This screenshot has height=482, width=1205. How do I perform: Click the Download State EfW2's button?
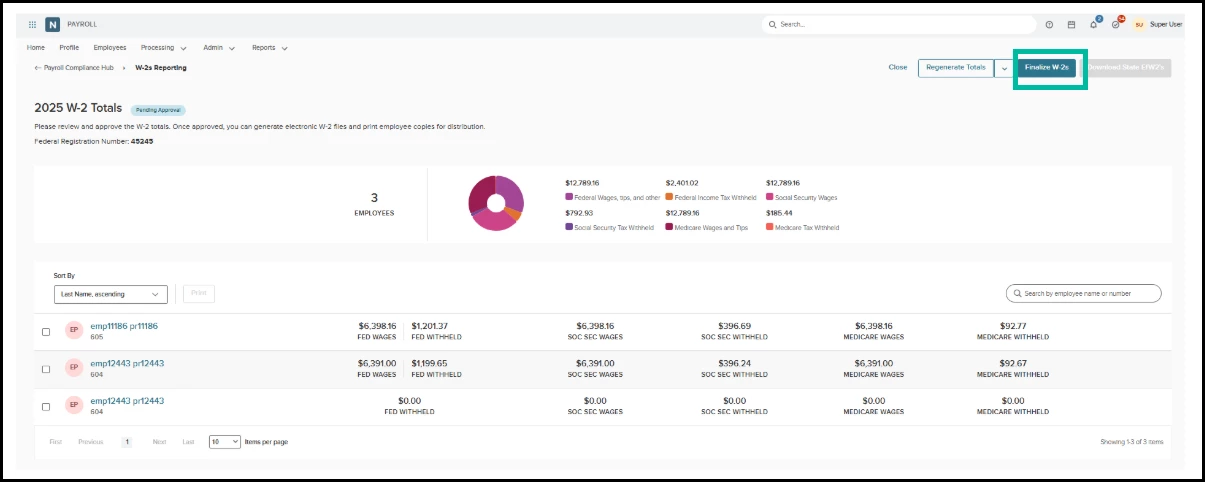(x=1129, y=68)
